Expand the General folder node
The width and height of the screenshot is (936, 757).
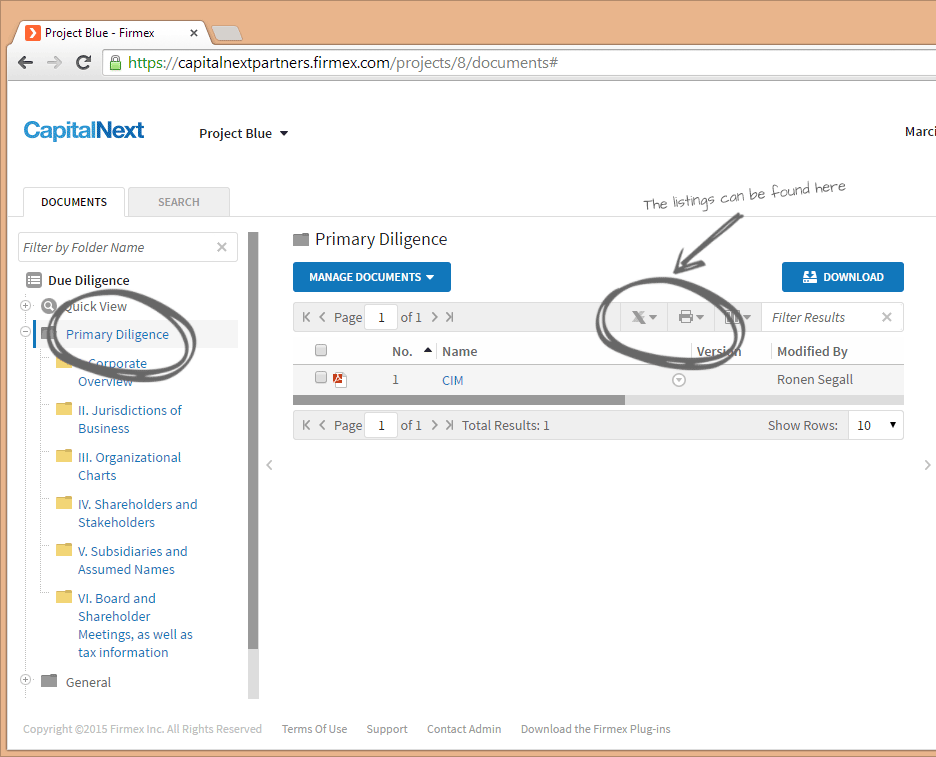[25, 679]
